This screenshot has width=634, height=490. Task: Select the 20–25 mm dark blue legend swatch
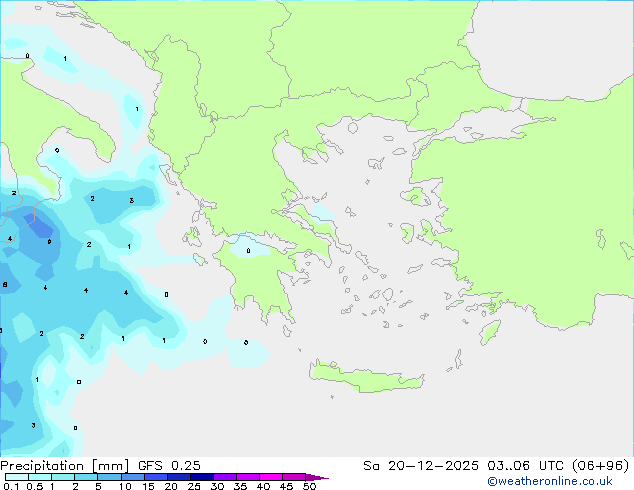pos(179,477)
